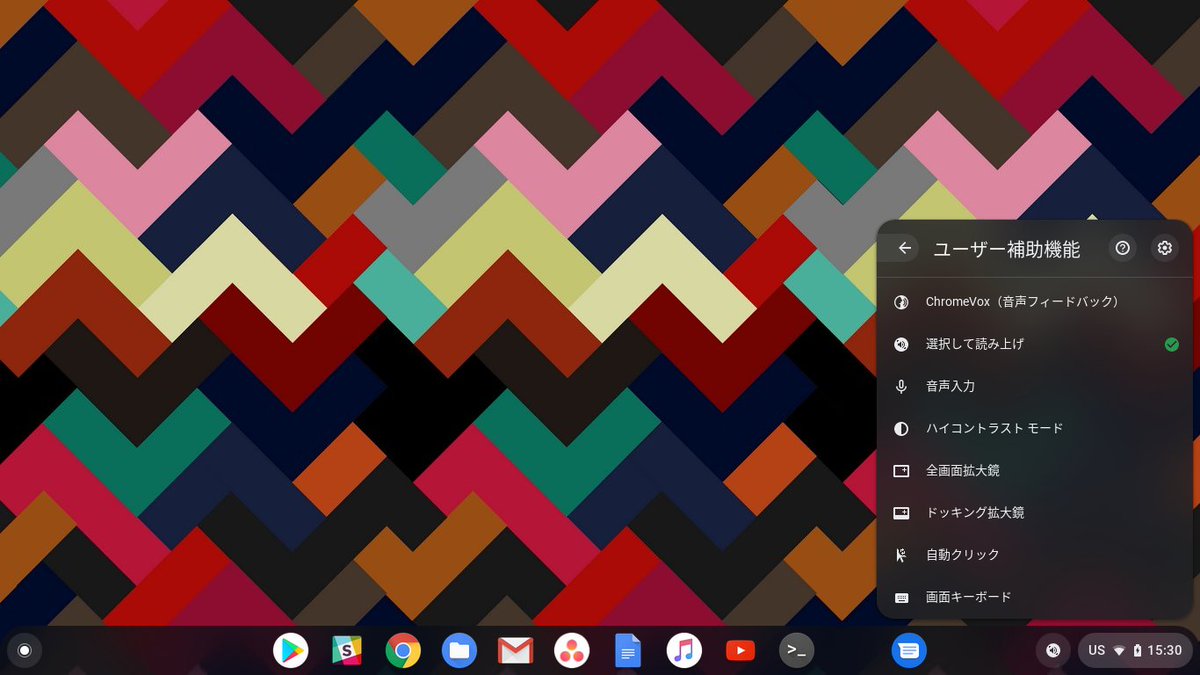Click the keyboard icon for 画面キーボード
Viewport: 1200px width, 675px height.
pos(901,597)
